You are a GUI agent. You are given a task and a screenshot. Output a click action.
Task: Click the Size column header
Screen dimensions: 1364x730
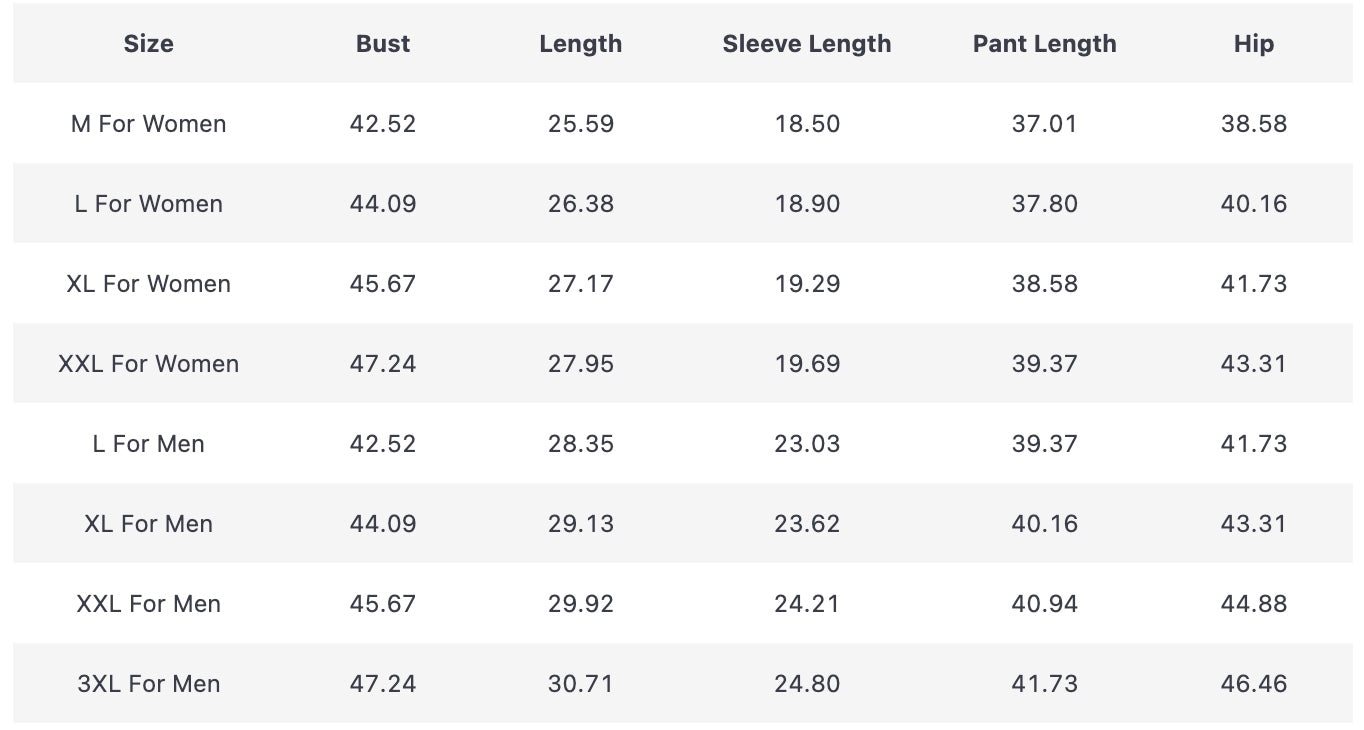[148, 44]
